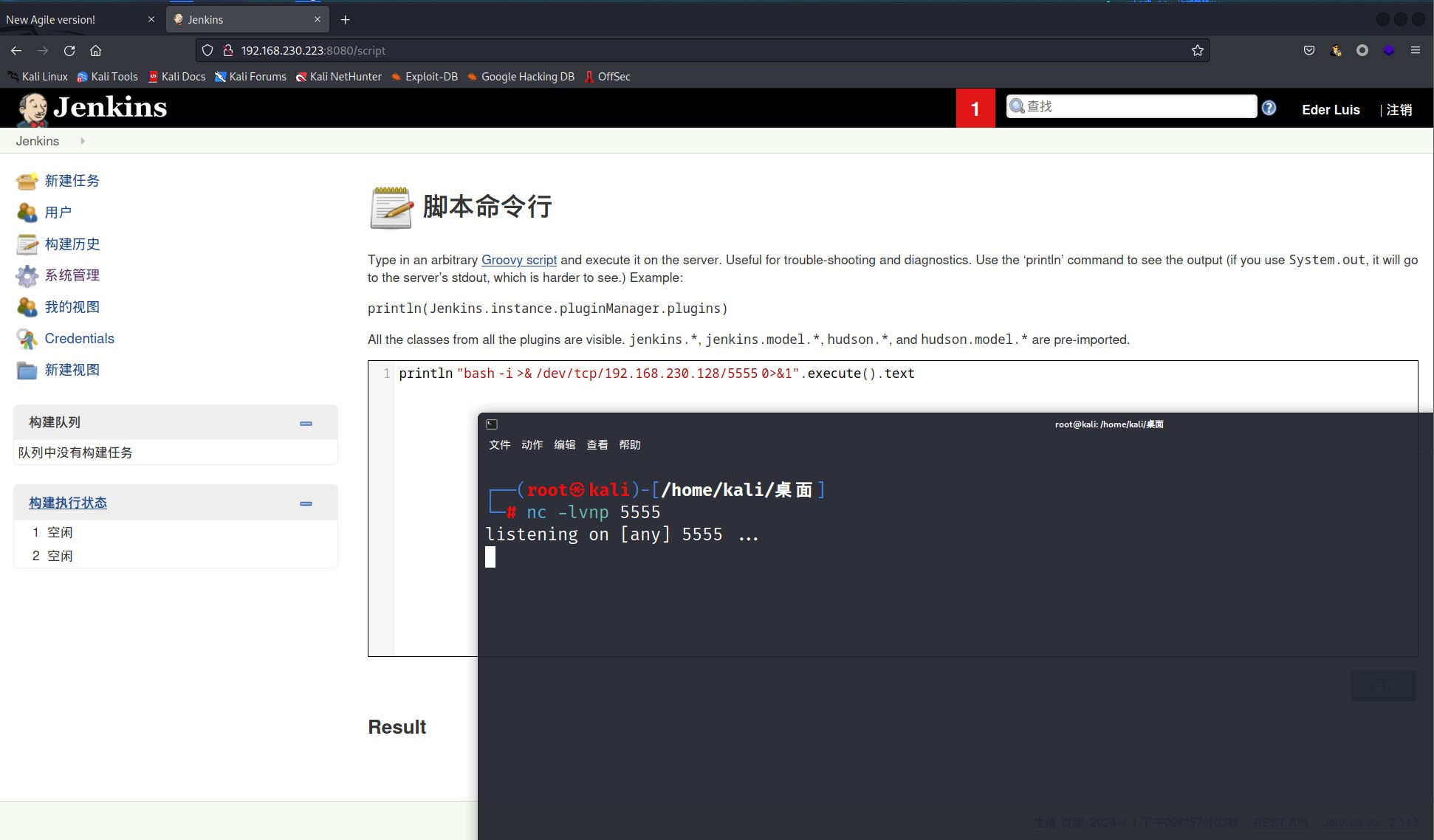Click the 构建历史 link text

72,244
